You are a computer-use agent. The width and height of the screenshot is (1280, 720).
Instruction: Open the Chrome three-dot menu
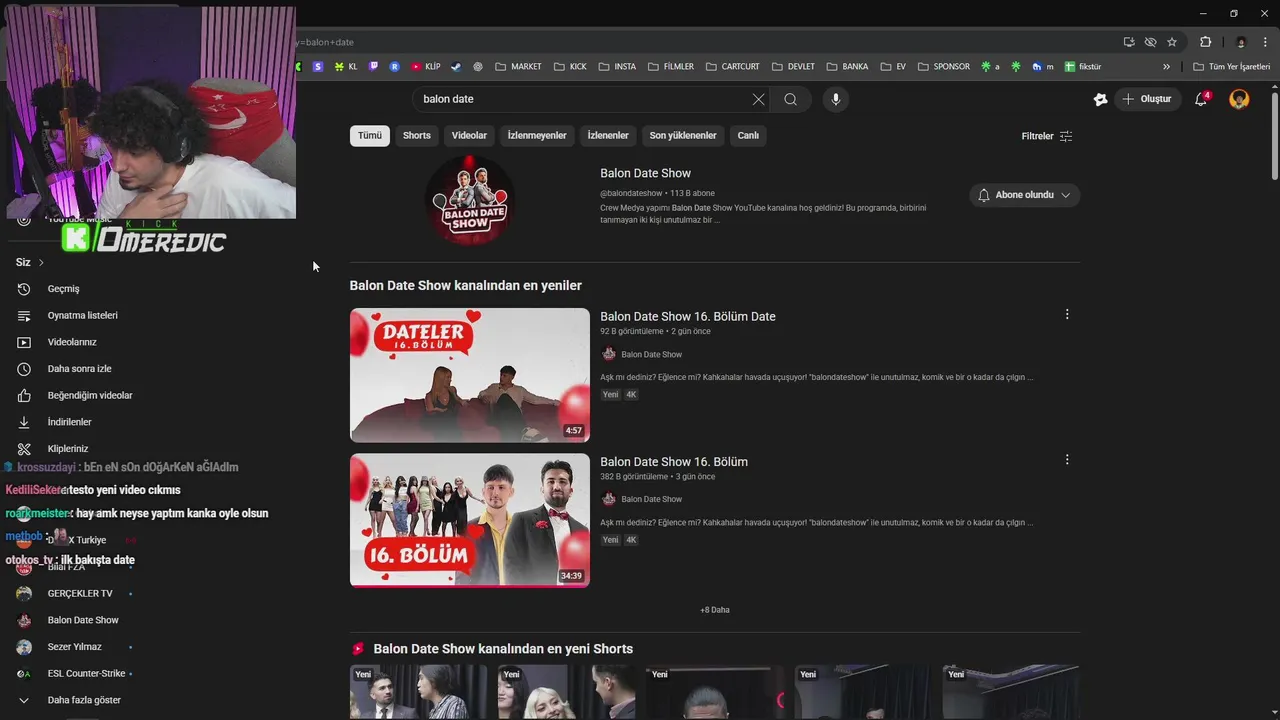click(x=1266, y=42)
